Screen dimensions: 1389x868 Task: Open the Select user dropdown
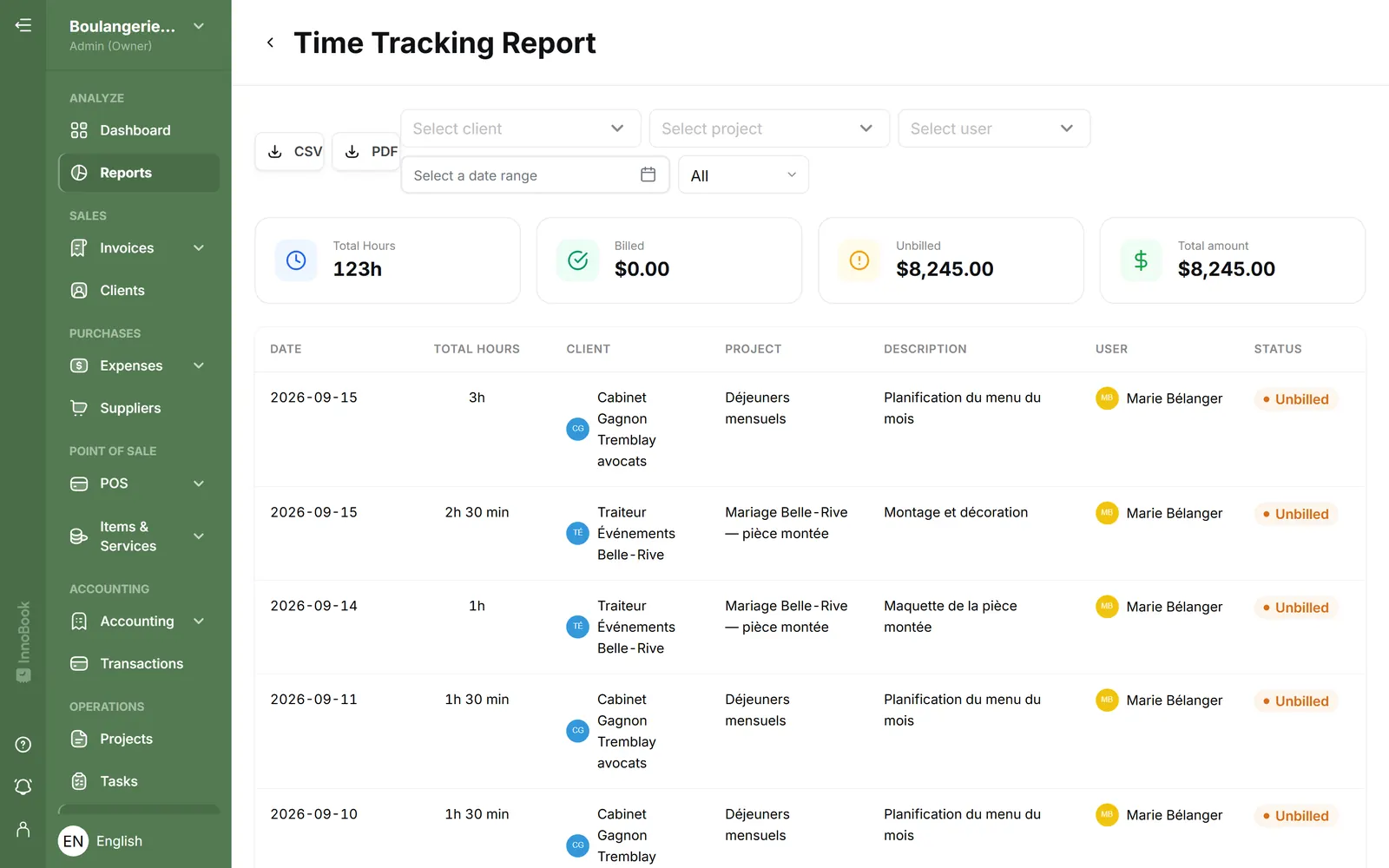pos(994,128)
